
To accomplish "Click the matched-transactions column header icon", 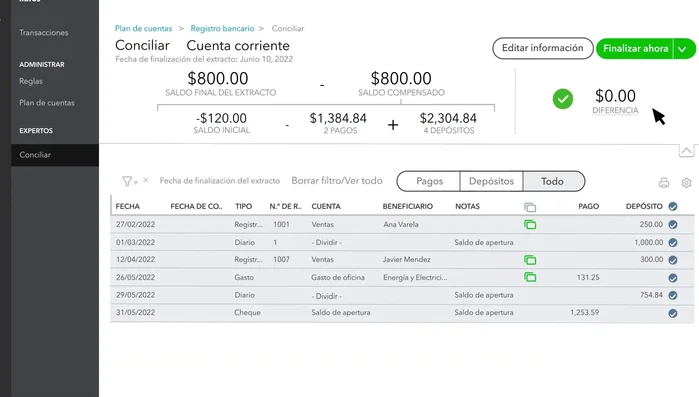I will (x=530, y=207).
